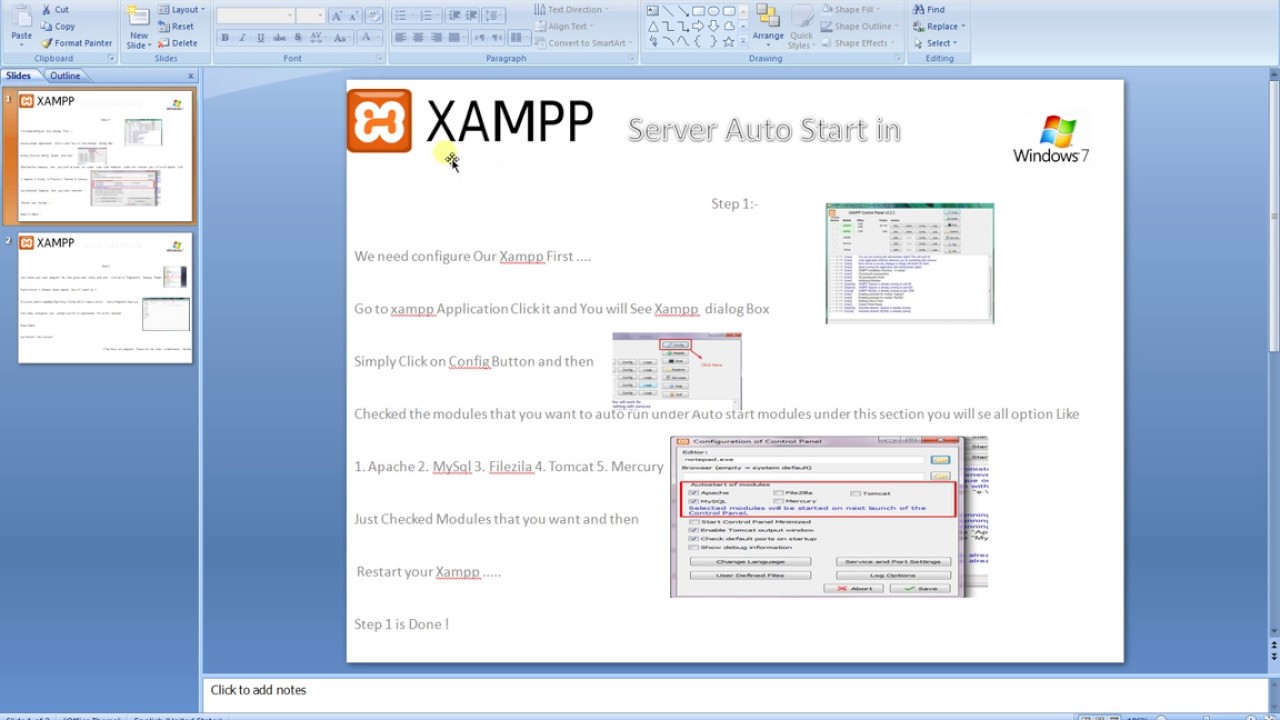
Task: Click the Cut scissors icon
Action: coord(46,9)
